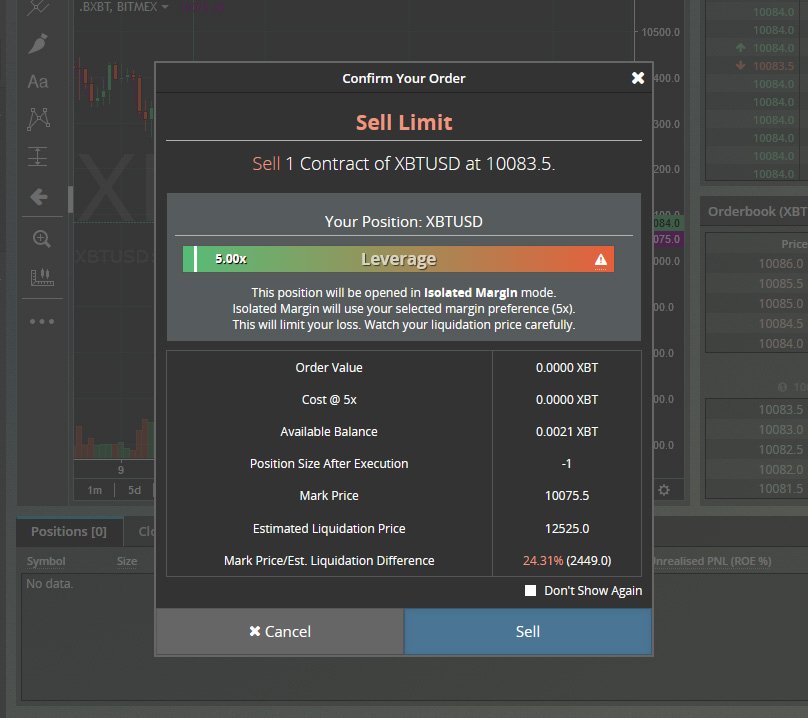Click the Unrealised PNL (ROE %) column header

coord(712,561)
